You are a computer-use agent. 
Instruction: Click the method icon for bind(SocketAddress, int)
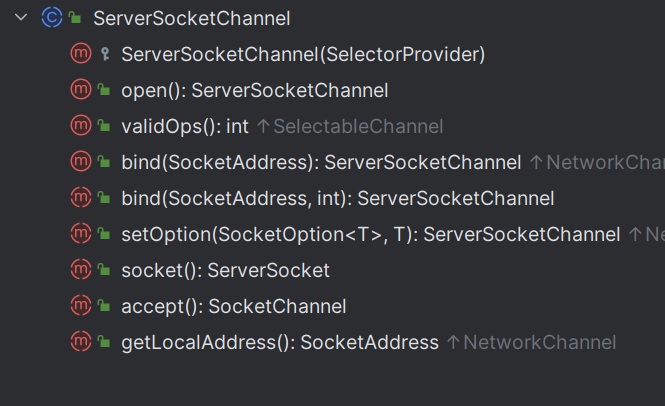[x=81, y=197]
